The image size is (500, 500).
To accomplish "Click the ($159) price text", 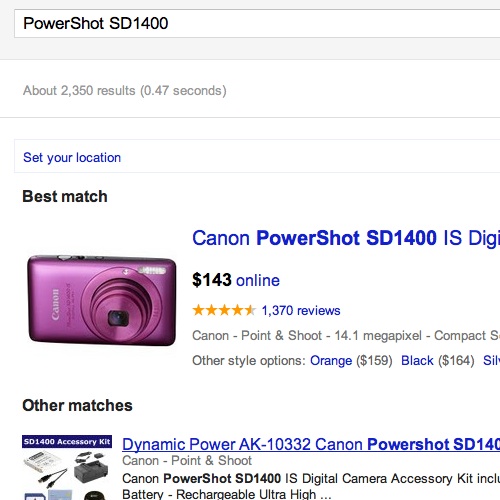I will tap(374, 361).
